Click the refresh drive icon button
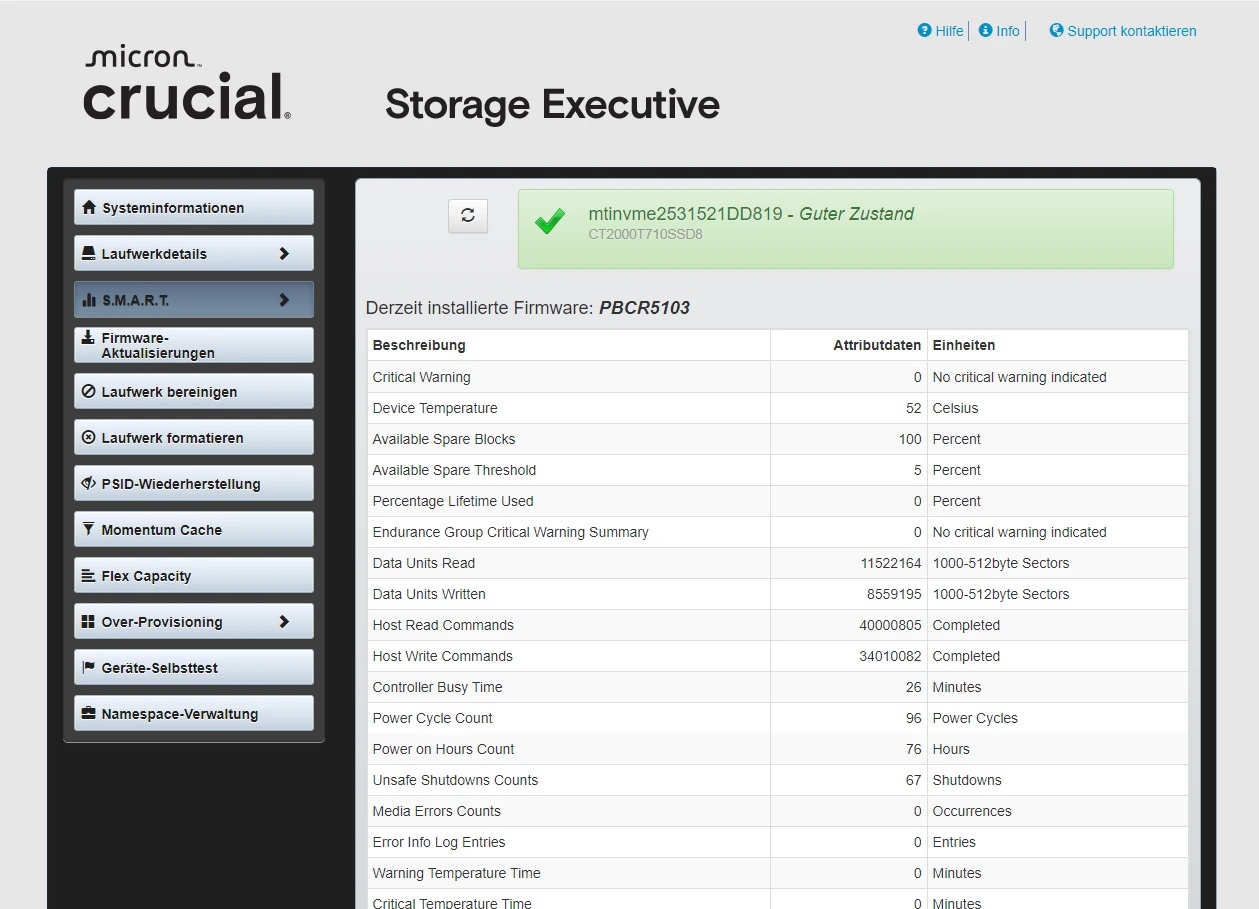 tap(467, 216)
